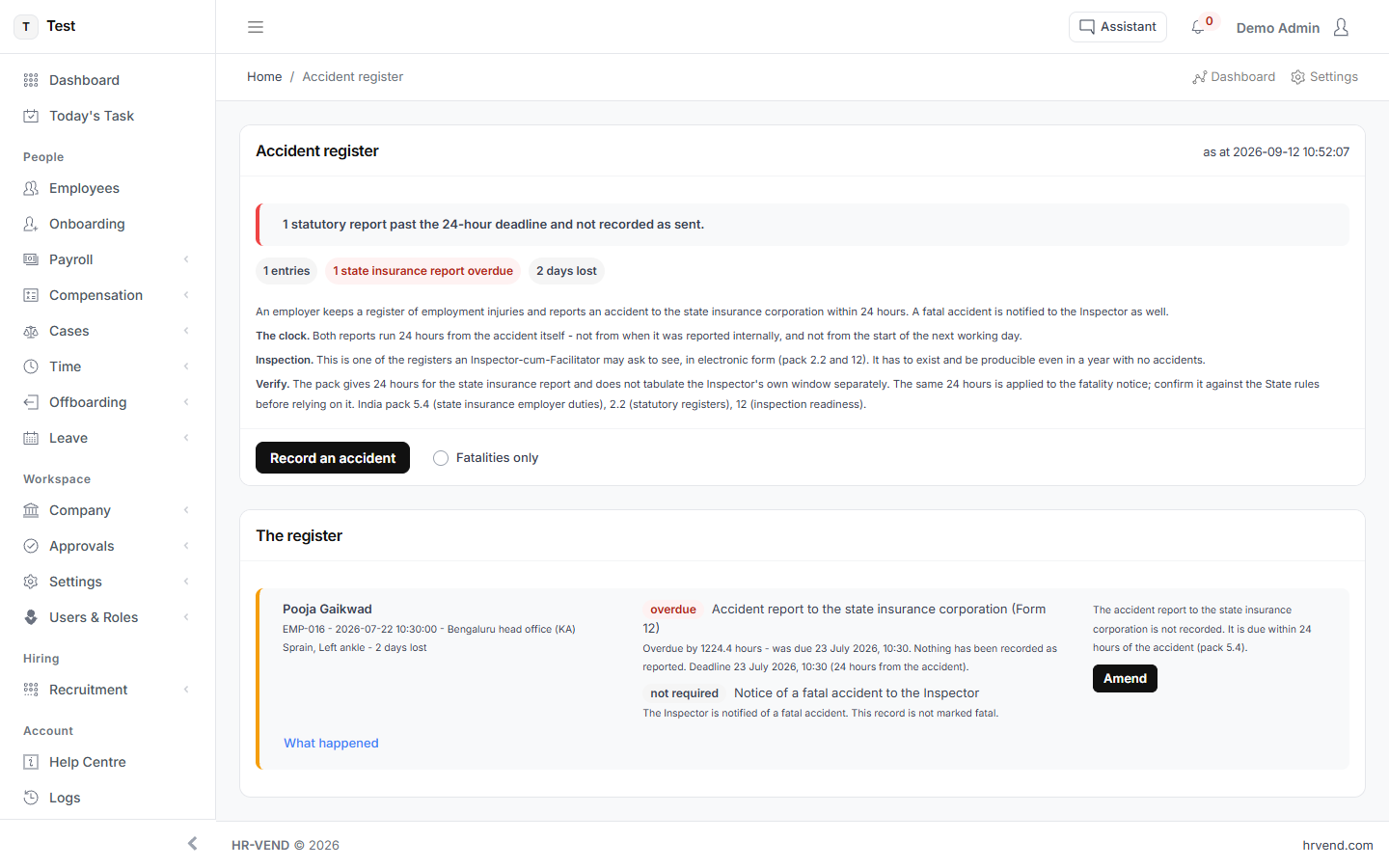
Task: Click the Users & Roles shield icon
Action: coord(31,617)
